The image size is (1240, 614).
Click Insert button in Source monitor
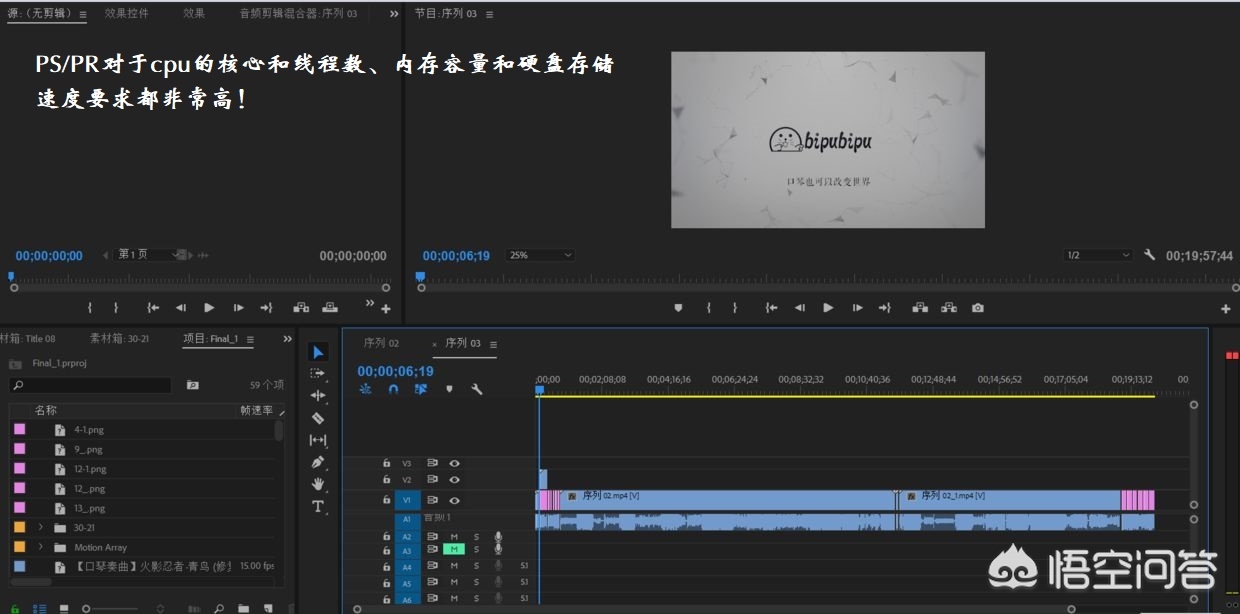300,308
